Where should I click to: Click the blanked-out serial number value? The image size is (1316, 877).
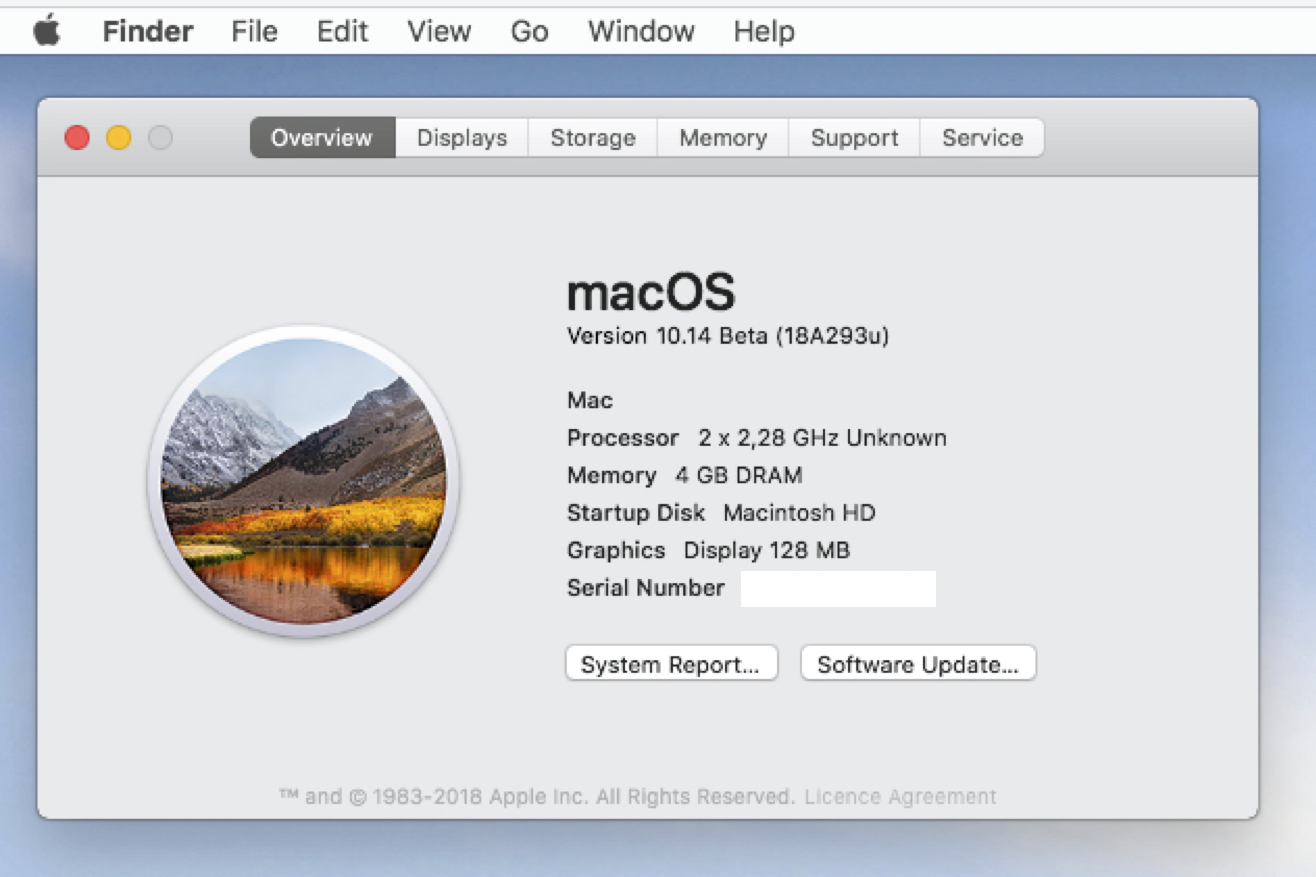click(x=838, y=589)
